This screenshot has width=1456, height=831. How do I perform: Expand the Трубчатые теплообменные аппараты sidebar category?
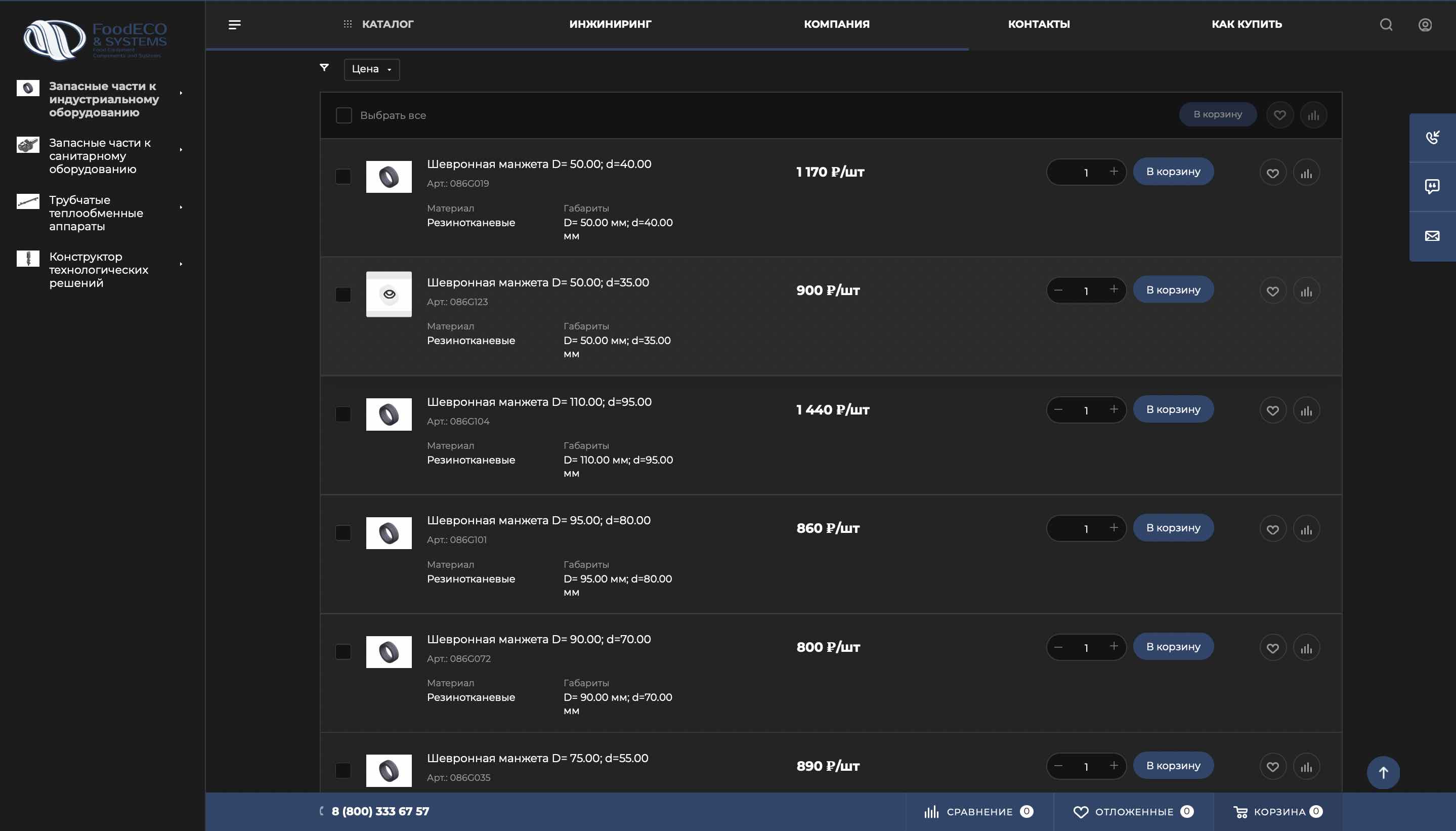pos(181,207)
